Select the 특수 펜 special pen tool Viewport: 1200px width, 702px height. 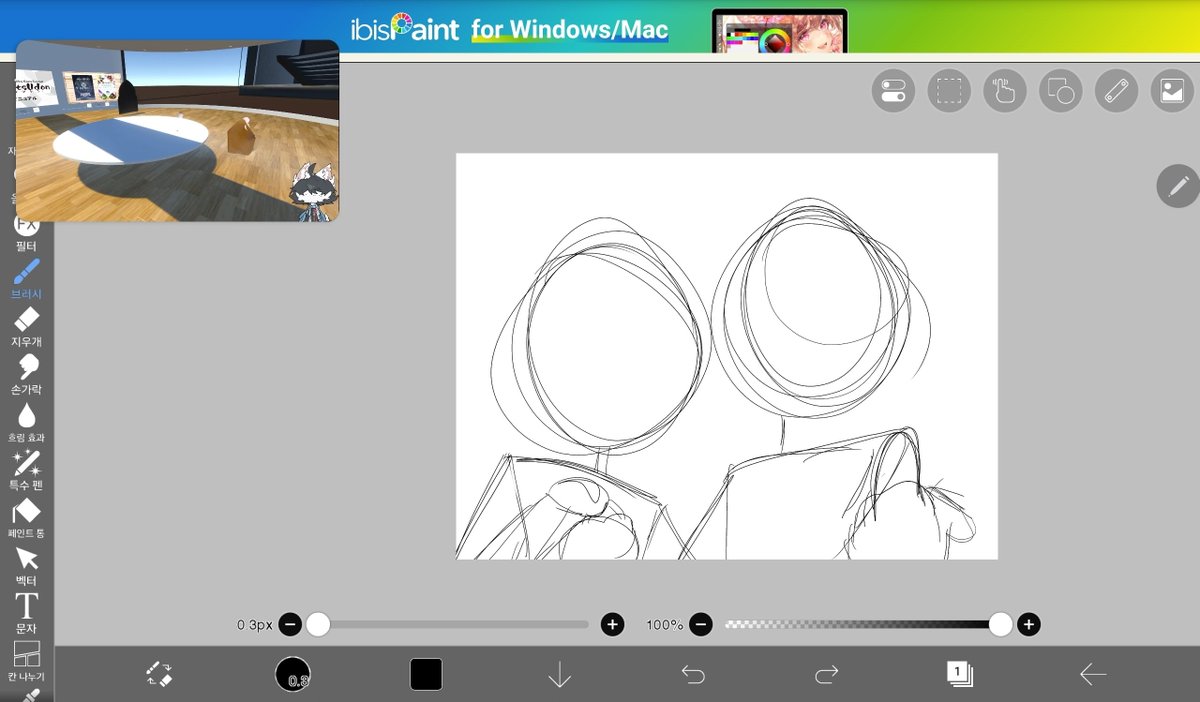pyautogui.click(x=26, y=471)
